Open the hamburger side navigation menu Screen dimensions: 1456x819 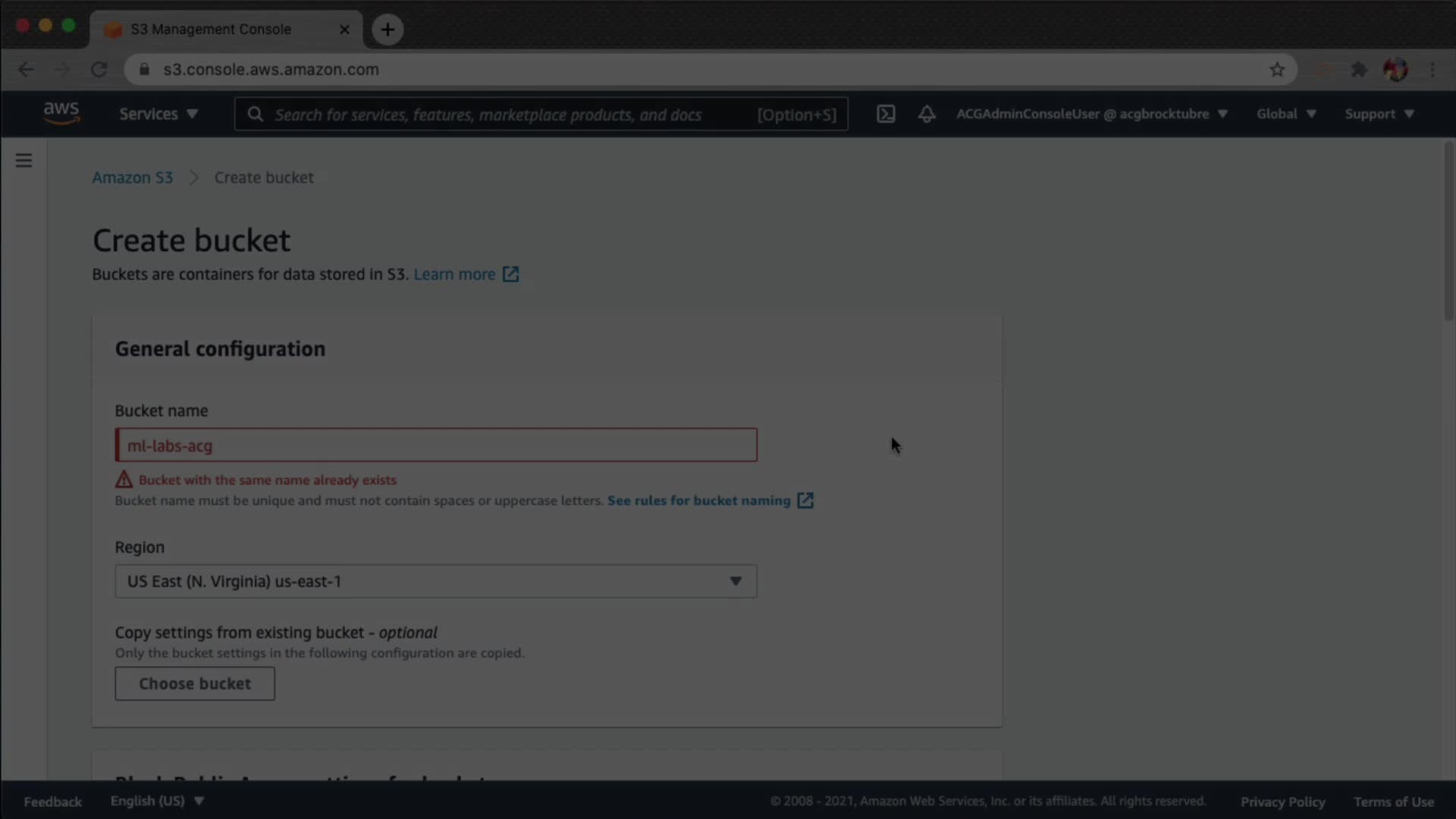(24, 161)
